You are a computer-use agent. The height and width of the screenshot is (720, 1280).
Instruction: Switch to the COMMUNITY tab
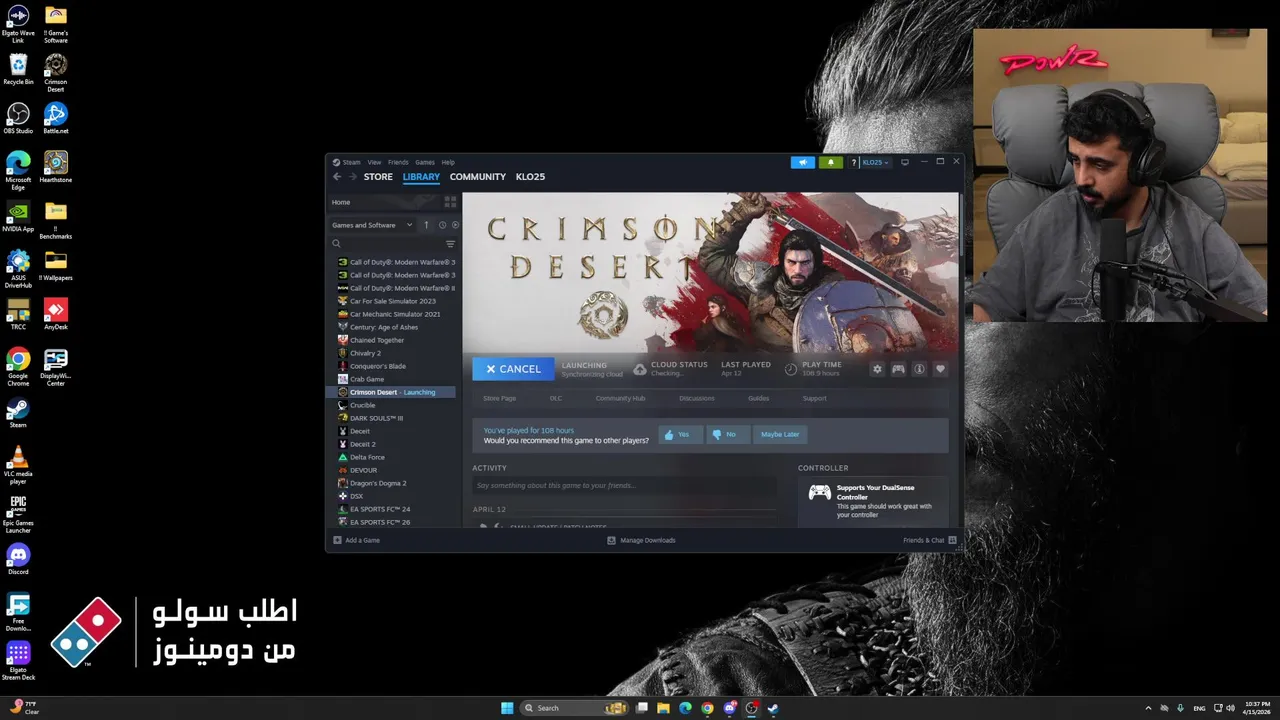[478, 177]
